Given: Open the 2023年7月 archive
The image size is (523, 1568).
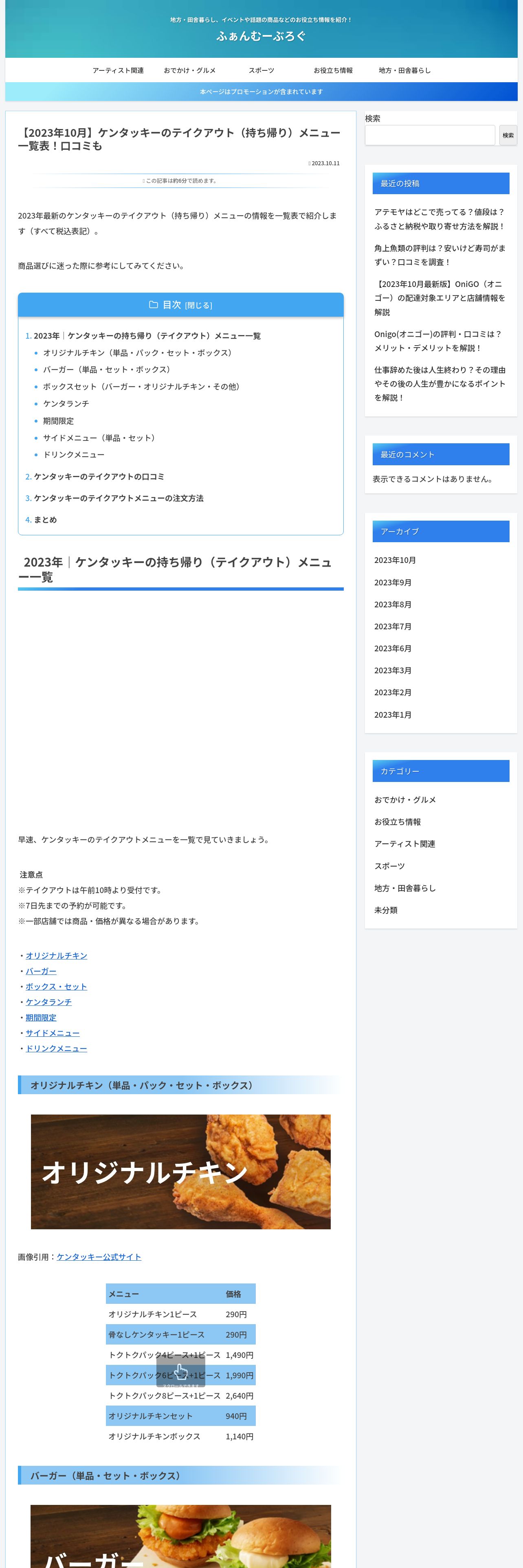Looking at the screenshot, I should pyautogui.click(x=393, y=627).
